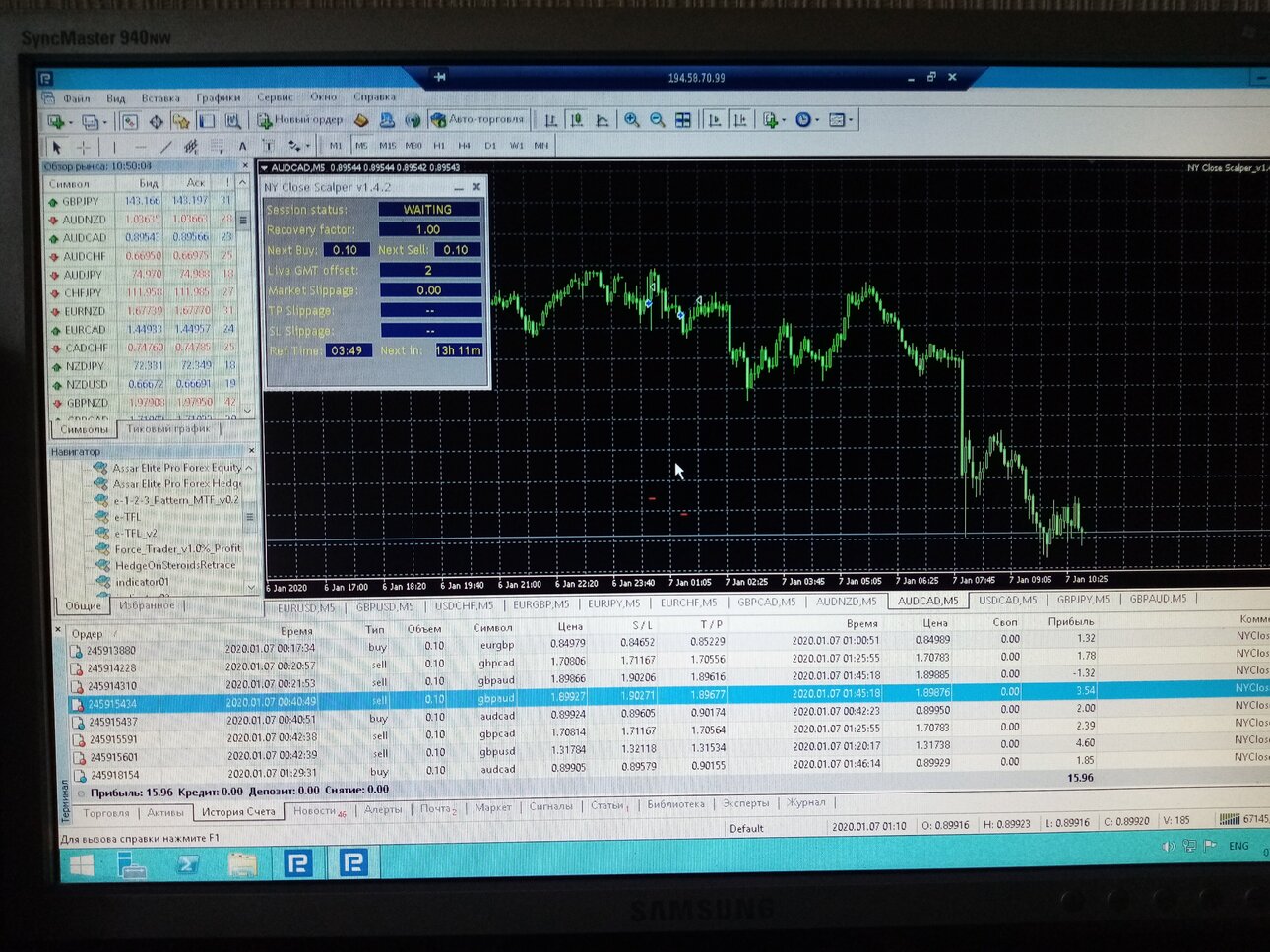The height and width of the screenshot is (952, 1270).
Task: Open the Сервис menu
Action: click(275, 97)
